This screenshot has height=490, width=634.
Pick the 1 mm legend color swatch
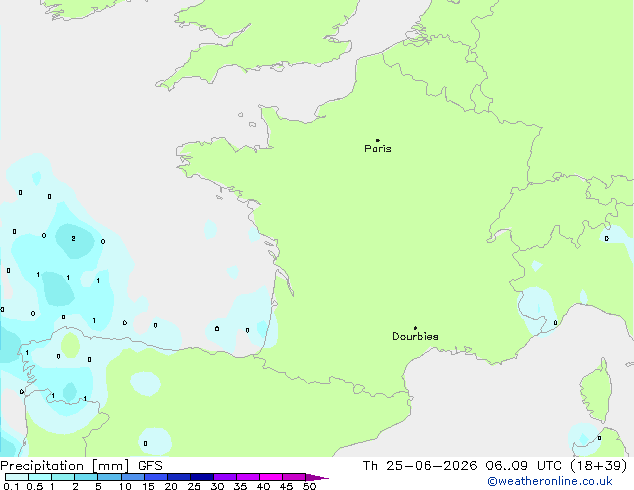(63, 477)
